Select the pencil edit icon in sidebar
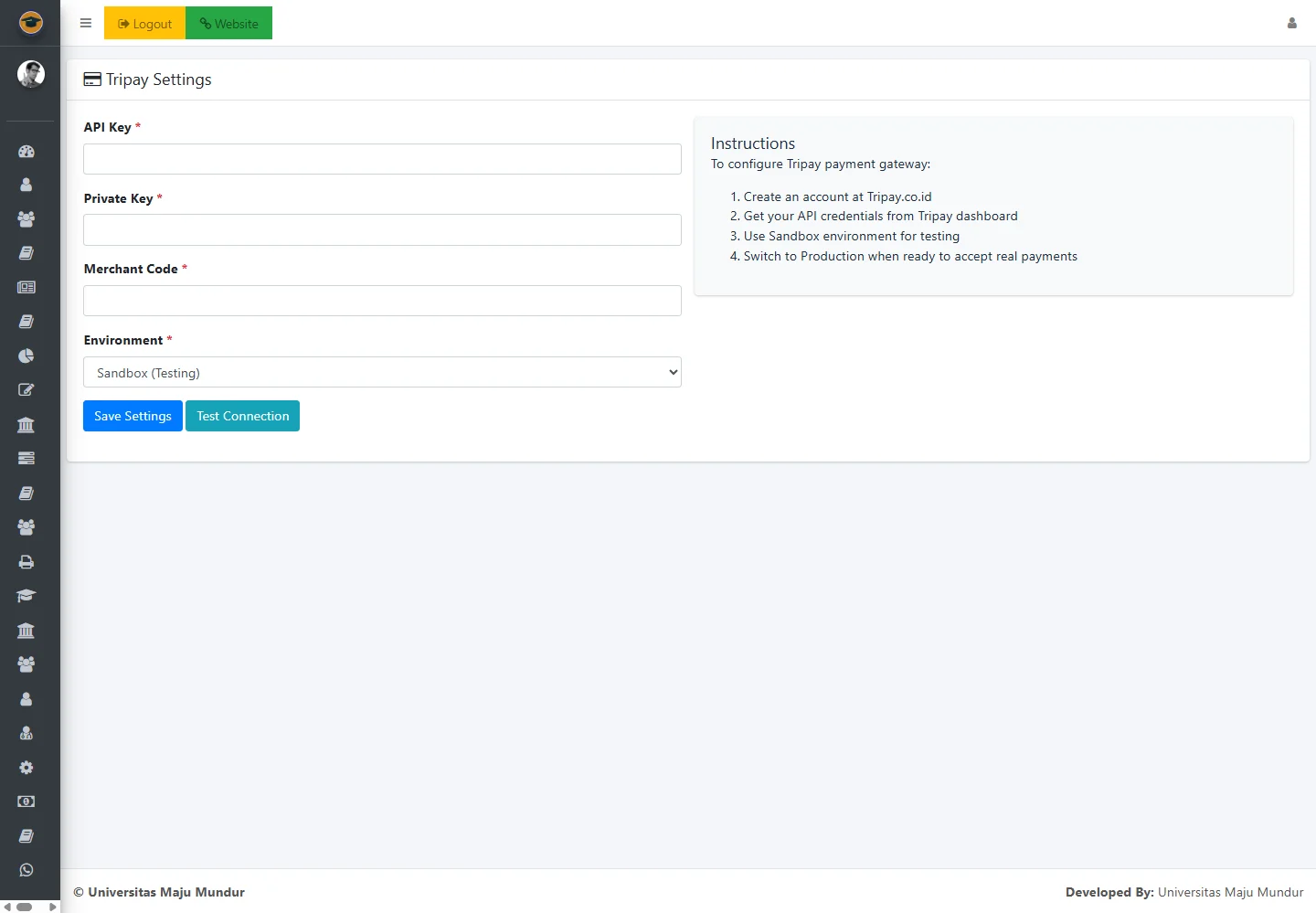 (27, 390)
